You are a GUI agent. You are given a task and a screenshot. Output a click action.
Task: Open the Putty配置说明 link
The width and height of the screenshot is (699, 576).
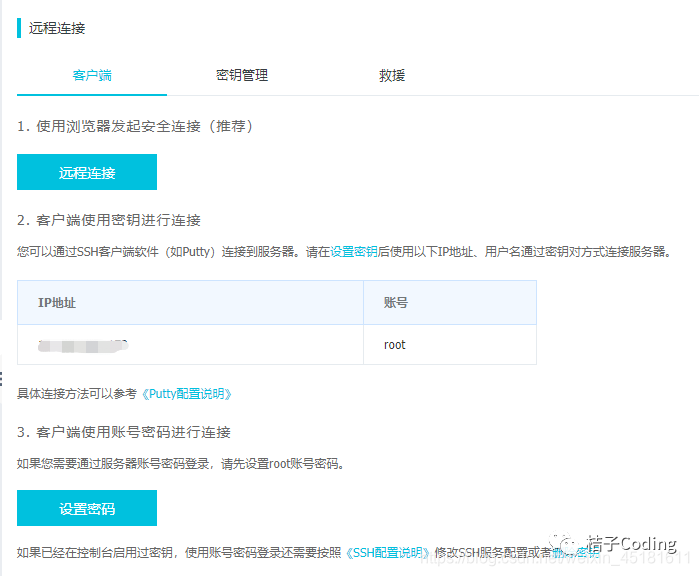[186, 394]
